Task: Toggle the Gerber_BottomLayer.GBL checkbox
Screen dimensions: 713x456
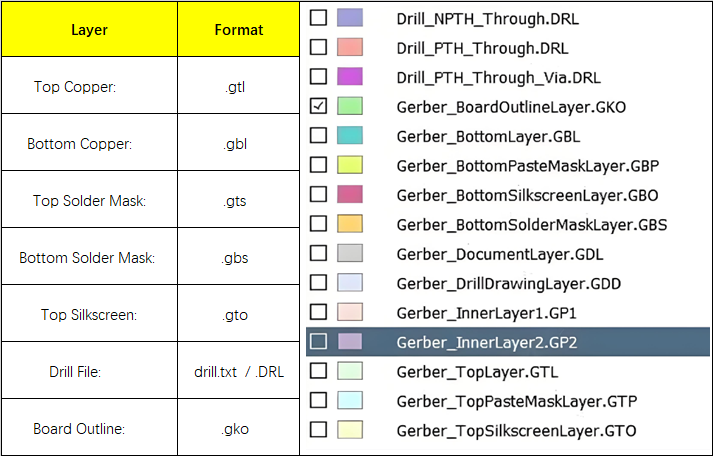Action: pos(318,136)
